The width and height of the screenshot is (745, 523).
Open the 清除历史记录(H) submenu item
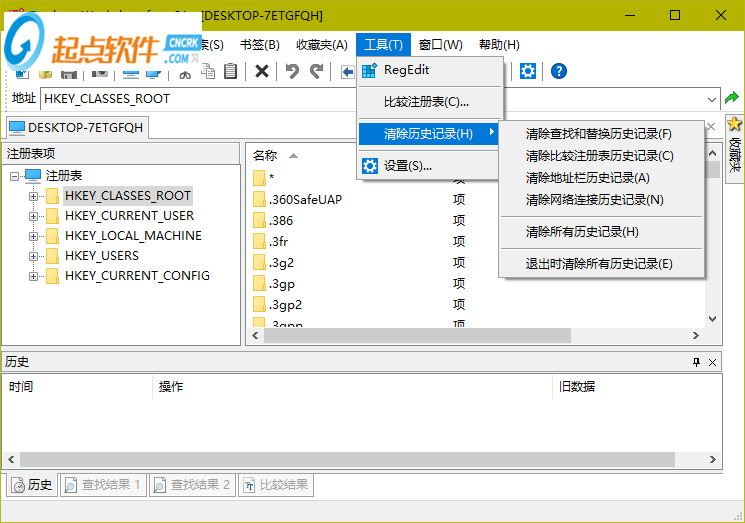pos(429,134)
